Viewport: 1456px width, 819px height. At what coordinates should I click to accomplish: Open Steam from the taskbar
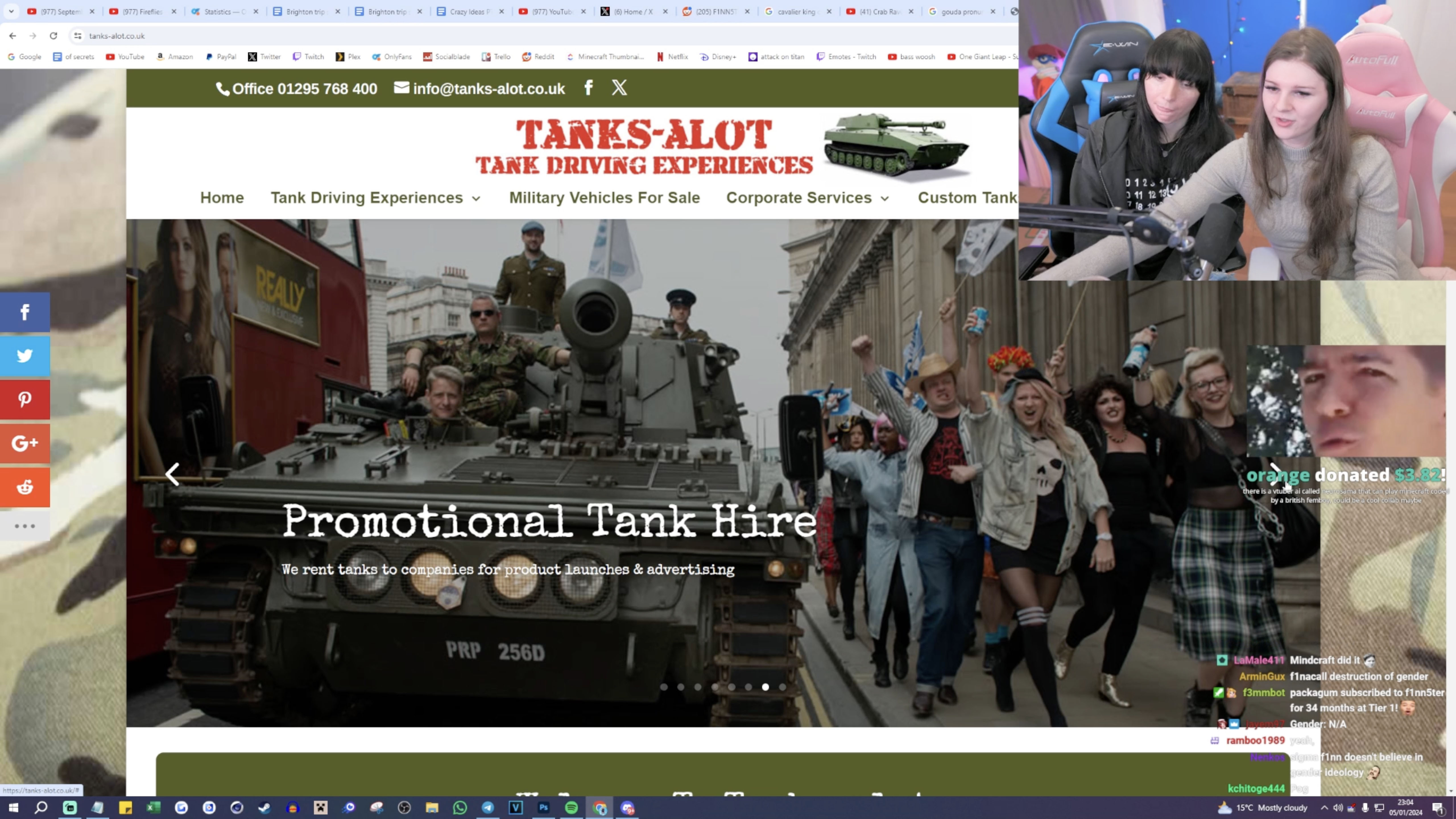[x=264, y=808]
